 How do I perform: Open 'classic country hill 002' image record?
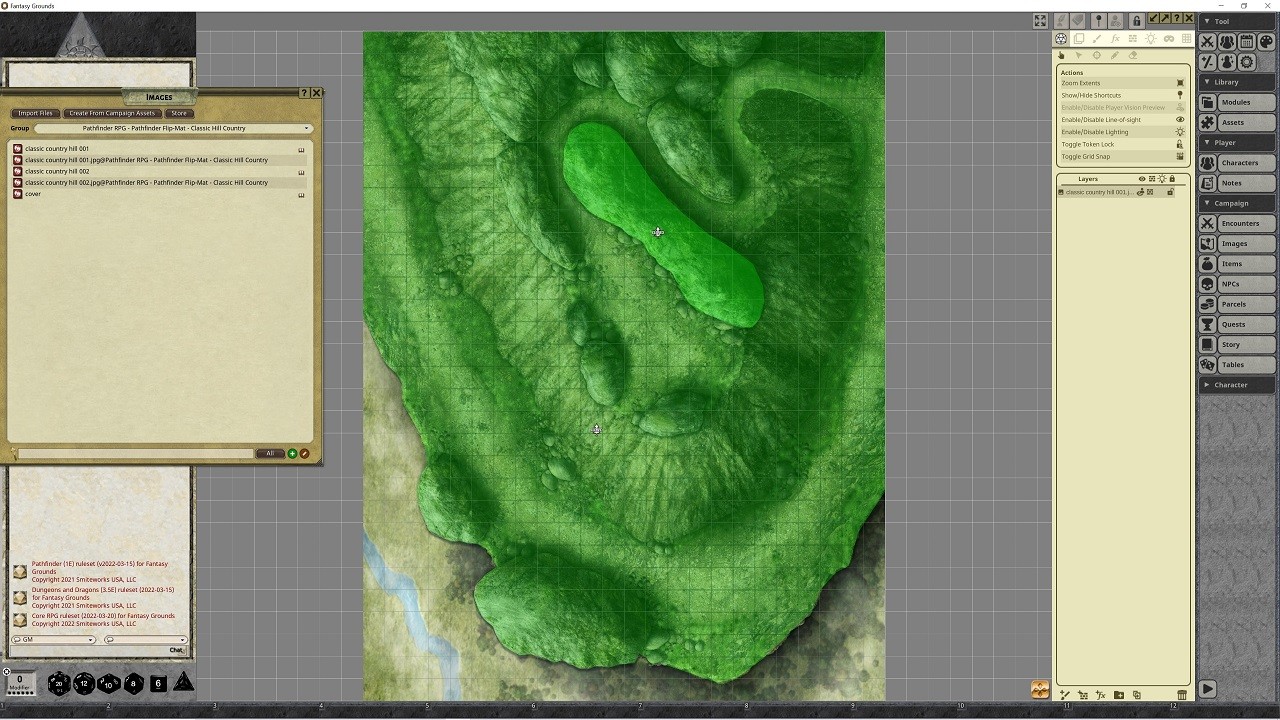pyautogui.click(x=57, y=171)
